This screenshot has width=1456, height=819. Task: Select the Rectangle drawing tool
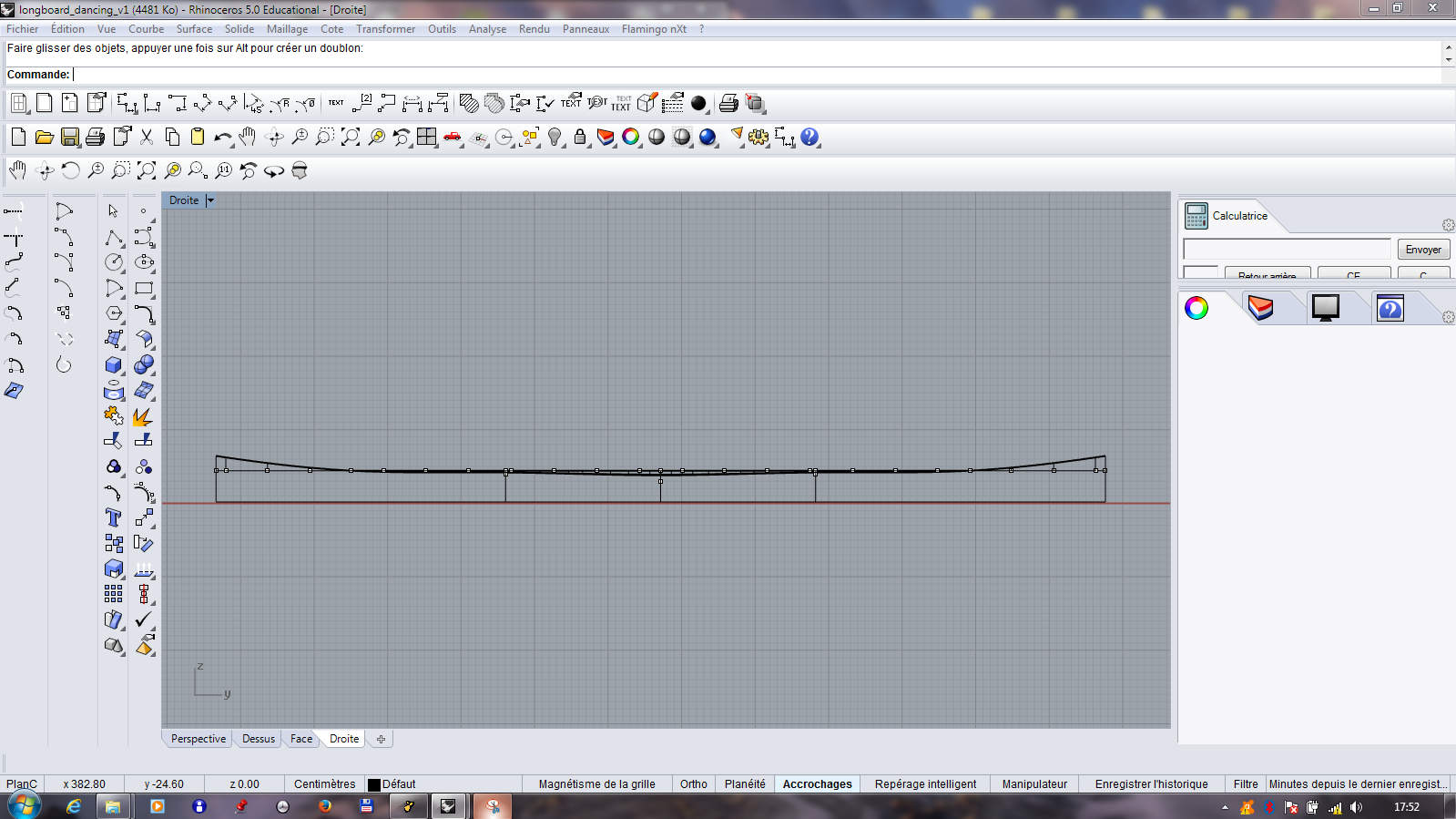[144, 288]
